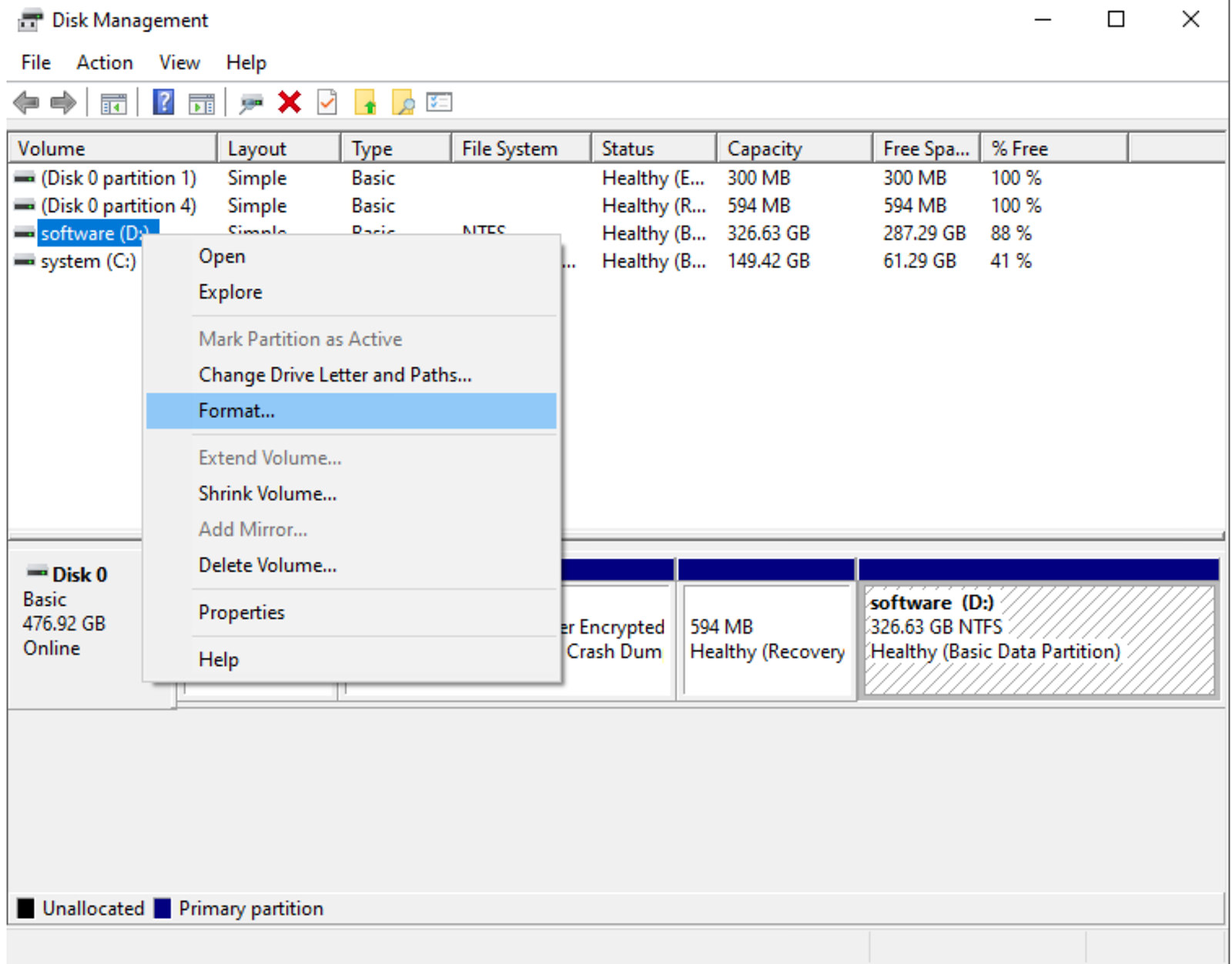This screenshot has height=964, width=1232.
Task: Choose Open from the context menu
Action: pos(351,256)
